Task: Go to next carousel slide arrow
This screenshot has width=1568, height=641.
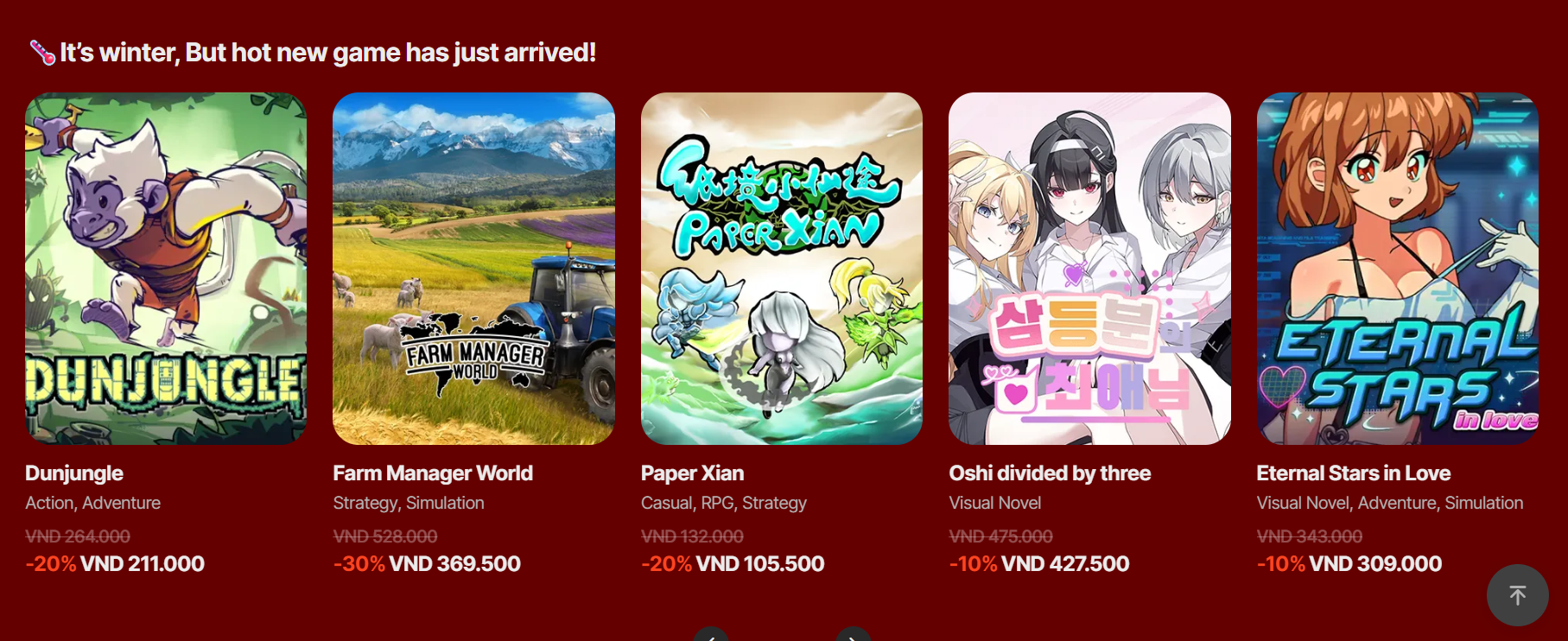Action: 853,635
